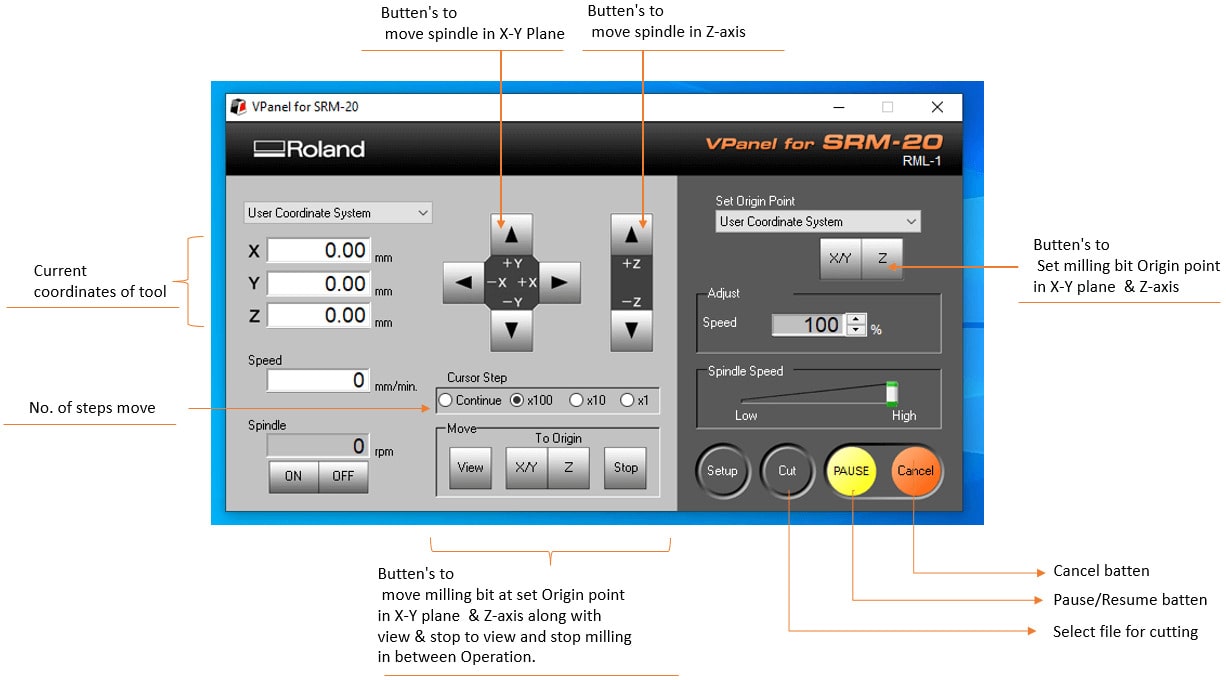Click Stop button in Move group
The height and width of the screenshot is (680, 1226).
(626, 467)
